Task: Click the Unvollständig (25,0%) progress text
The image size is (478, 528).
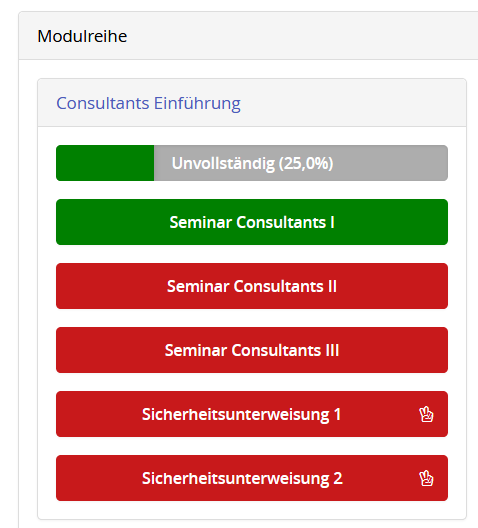Action: click(x=252, y=163)
